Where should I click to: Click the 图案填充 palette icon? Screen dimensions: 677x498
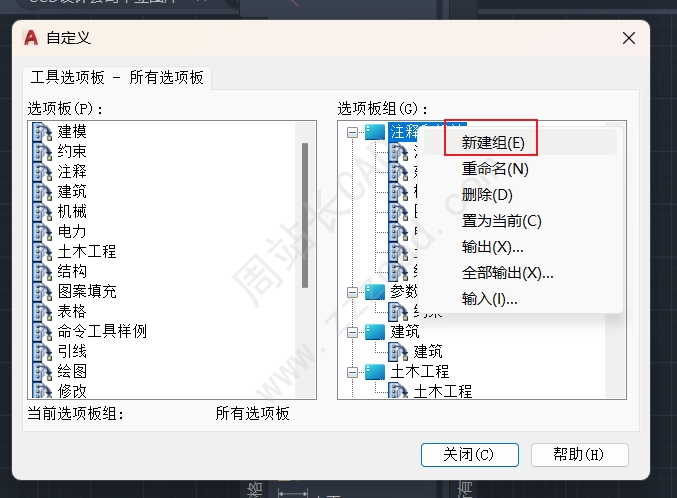click(42, 291)
